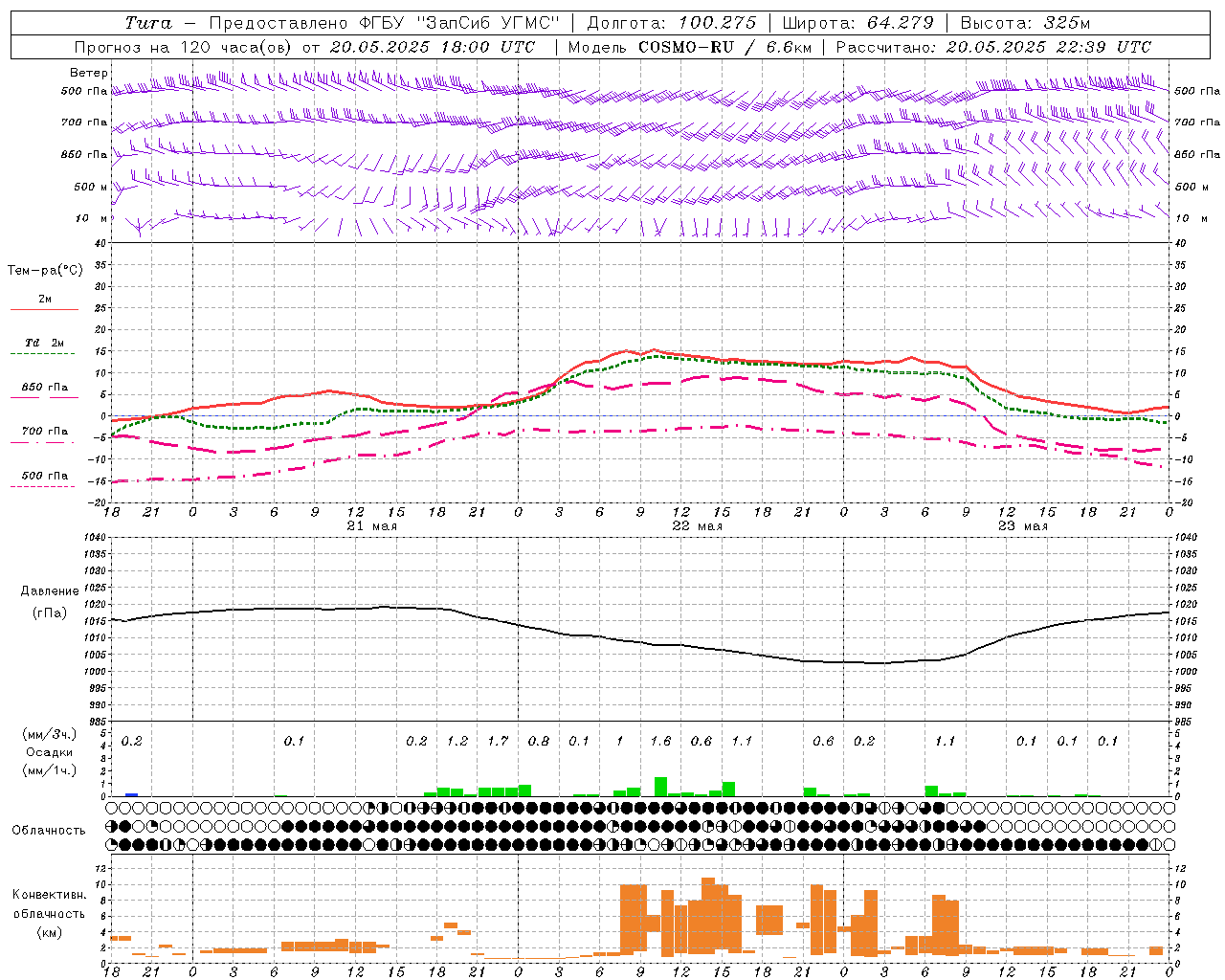
Task: Click the station name "Tura" in the header
Action: point(148,23)
